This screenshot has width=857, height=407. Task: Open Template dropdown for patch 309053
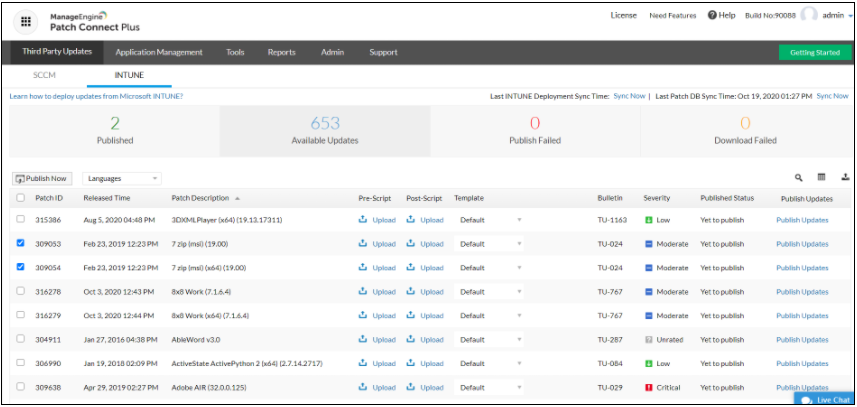(489, 244)
